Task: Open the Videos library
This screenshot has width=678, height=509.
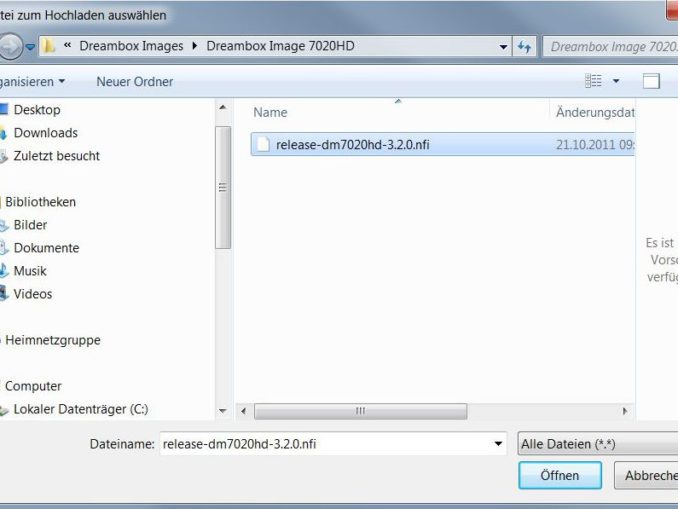Action: 32,294
